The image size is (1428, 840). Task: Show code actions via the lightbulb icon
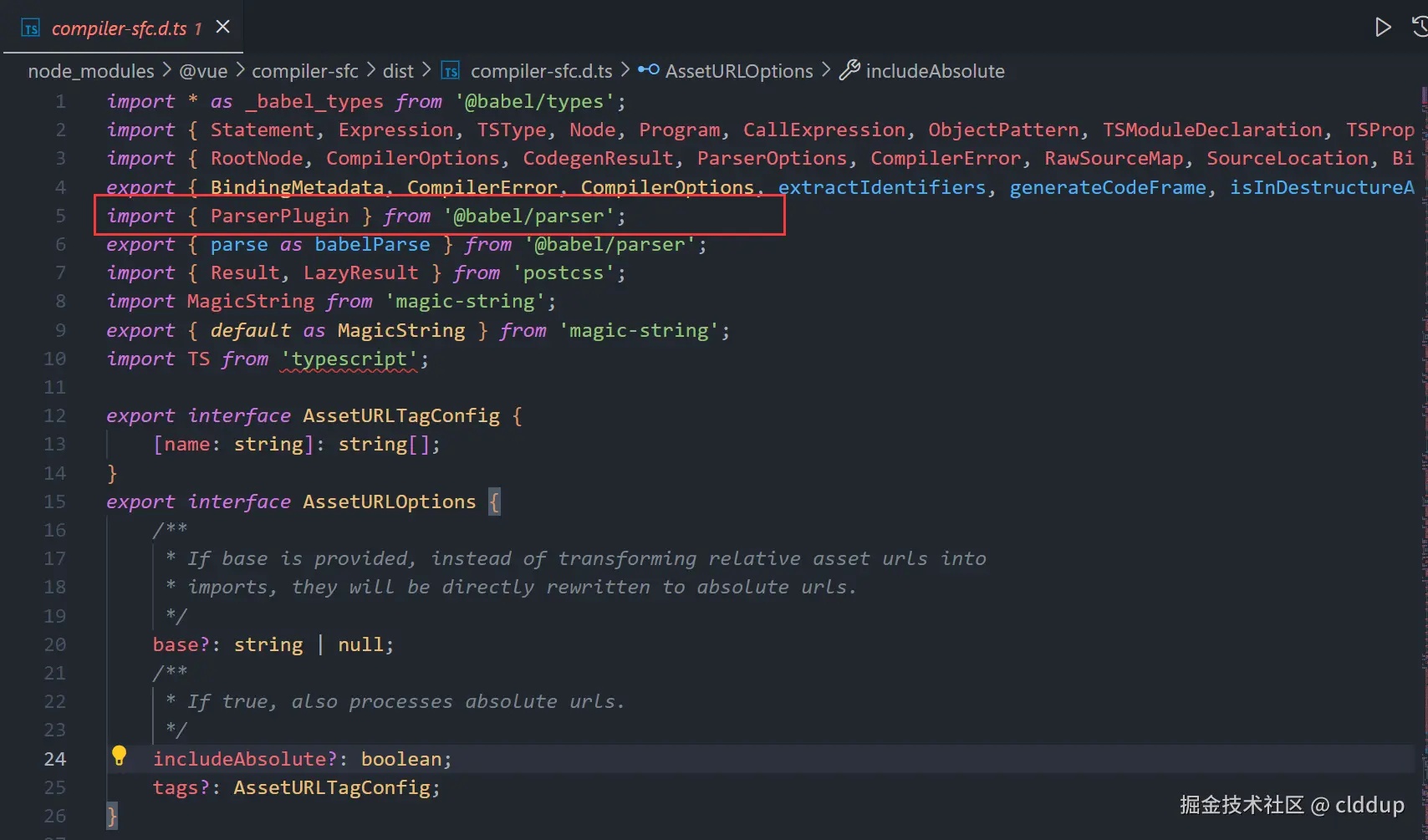[119, 756]
